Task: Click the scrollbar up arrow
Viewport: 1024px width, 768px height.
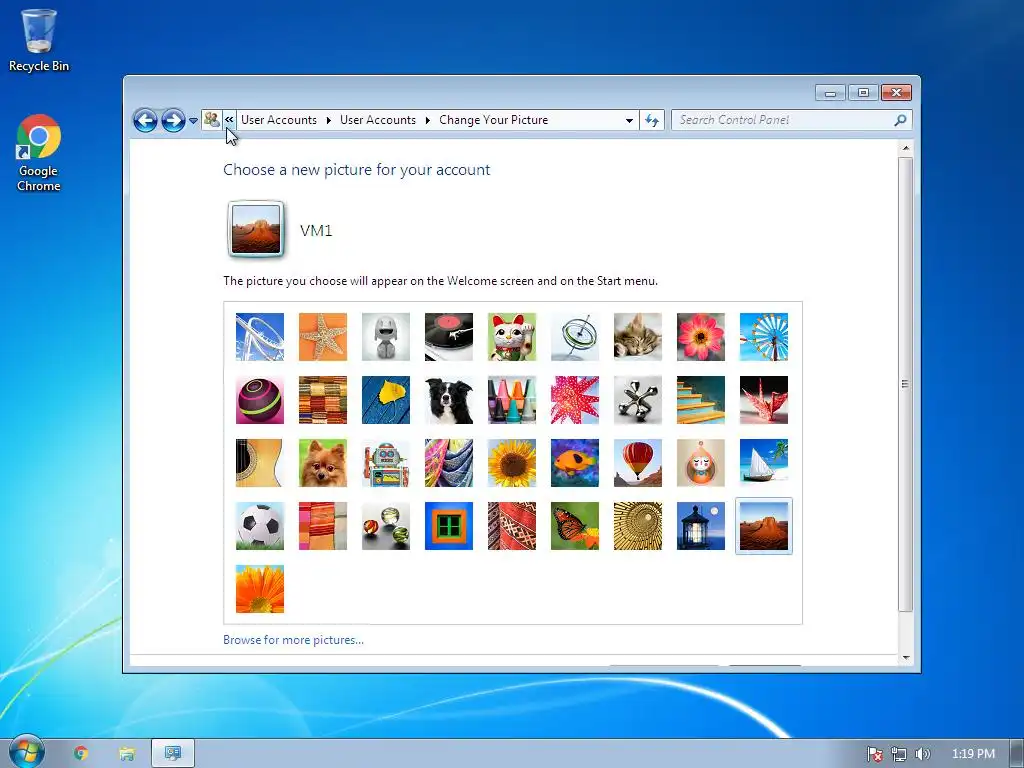Action: pyautogui.click(x=906, y=148)
